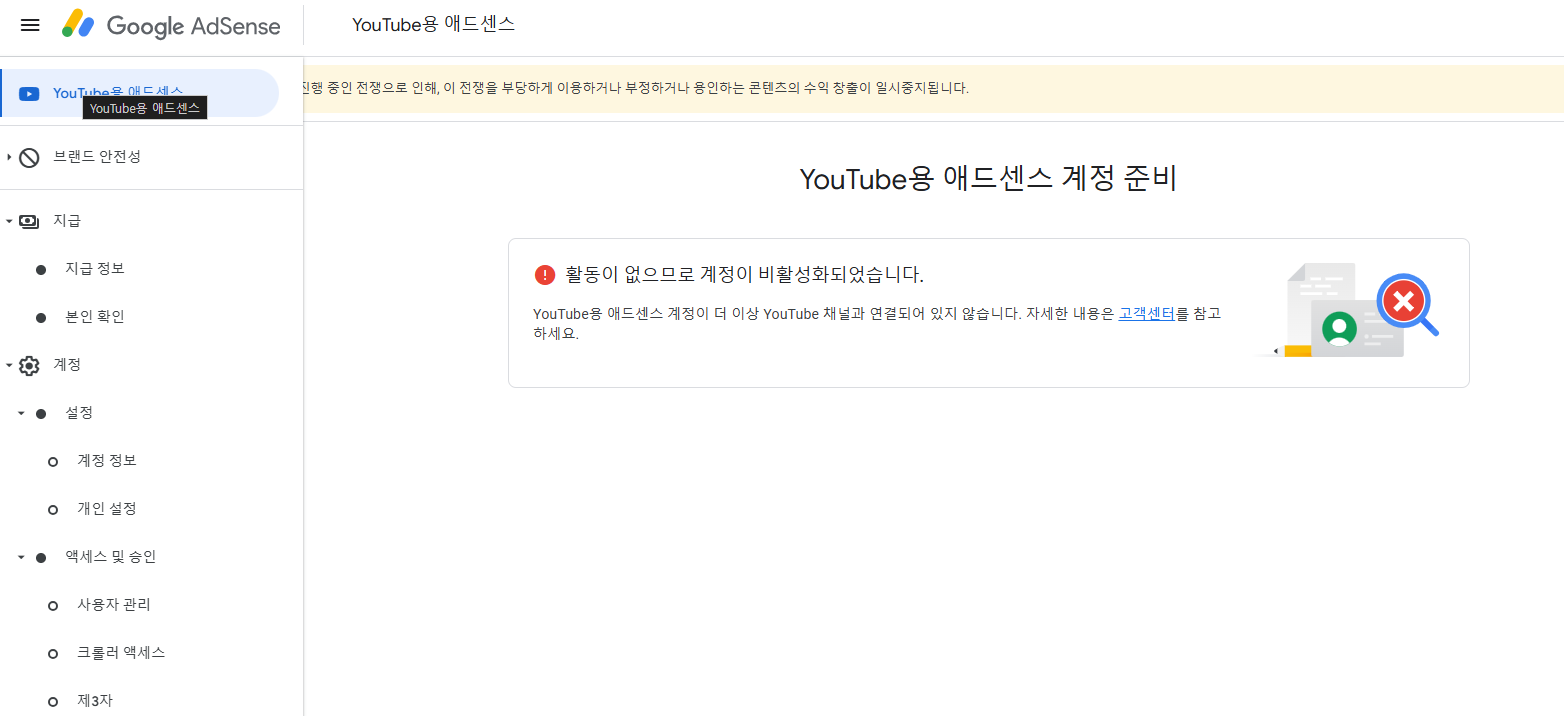Open 계정 정보 page

(x=107, y=461)
